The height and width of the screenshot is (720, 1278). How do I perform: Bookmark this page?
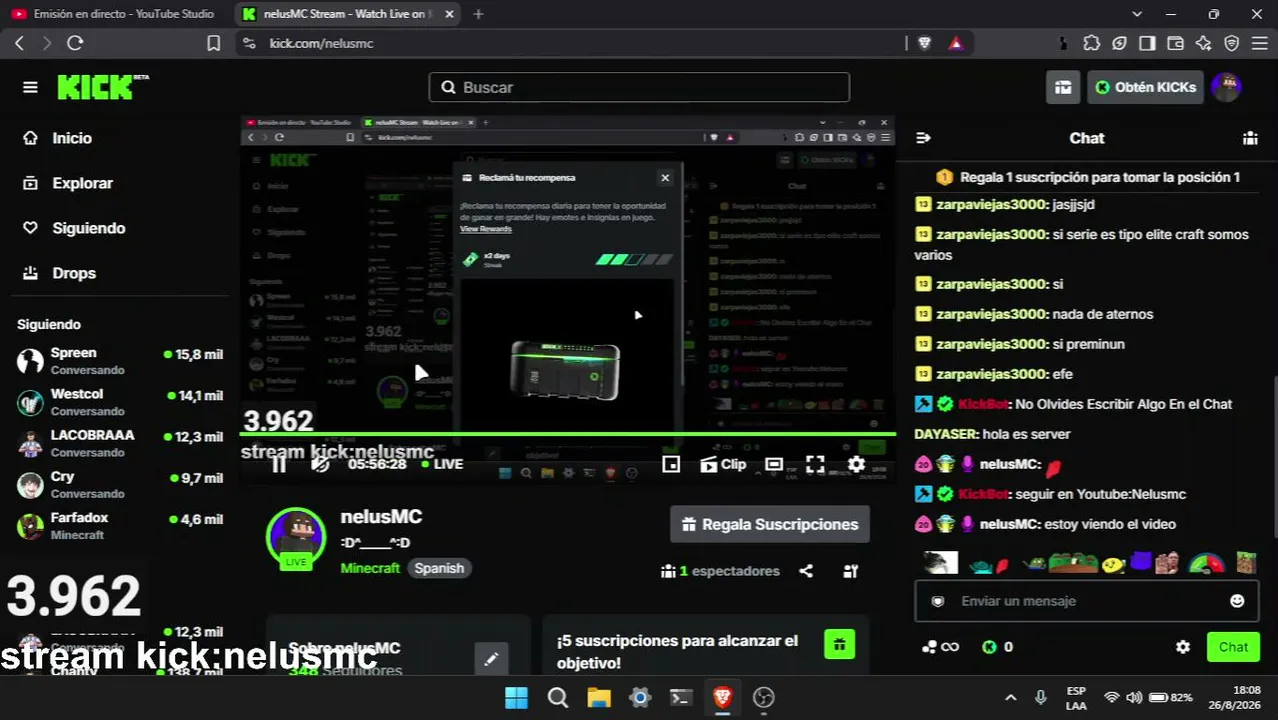click(213, 43)
